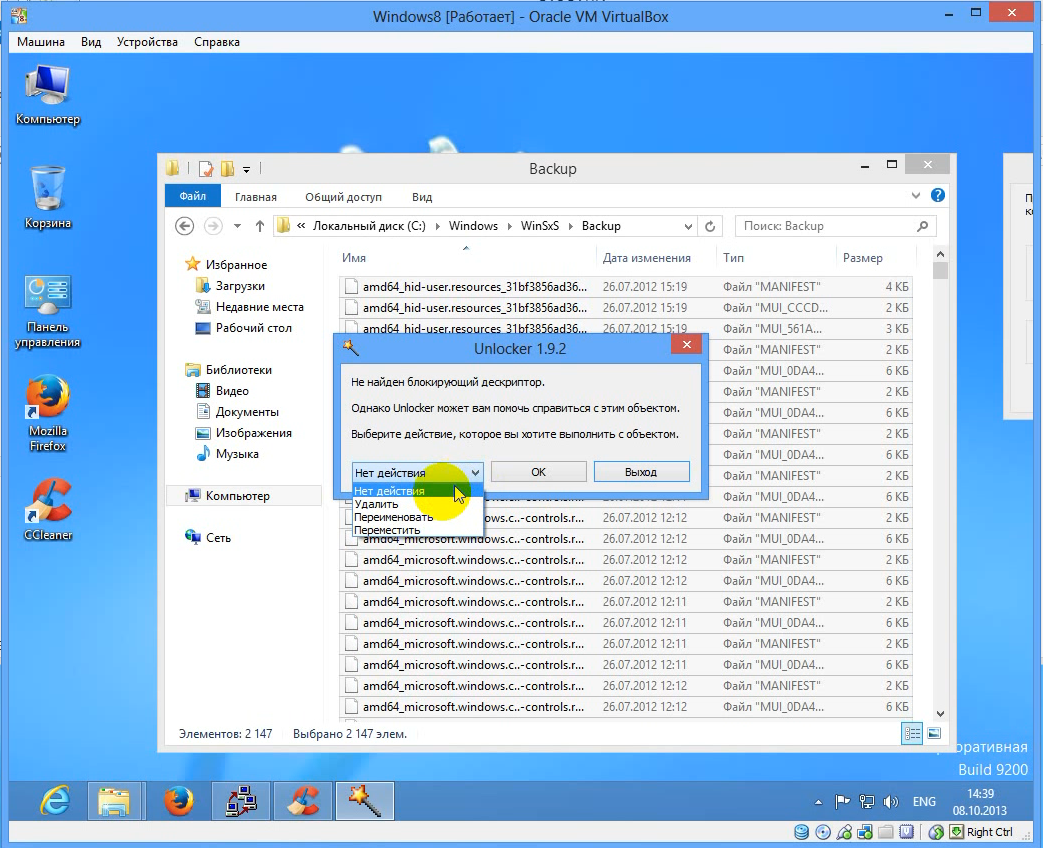Choose Удалить from the action list
The image size is (1043, 848).
point(417,504)
